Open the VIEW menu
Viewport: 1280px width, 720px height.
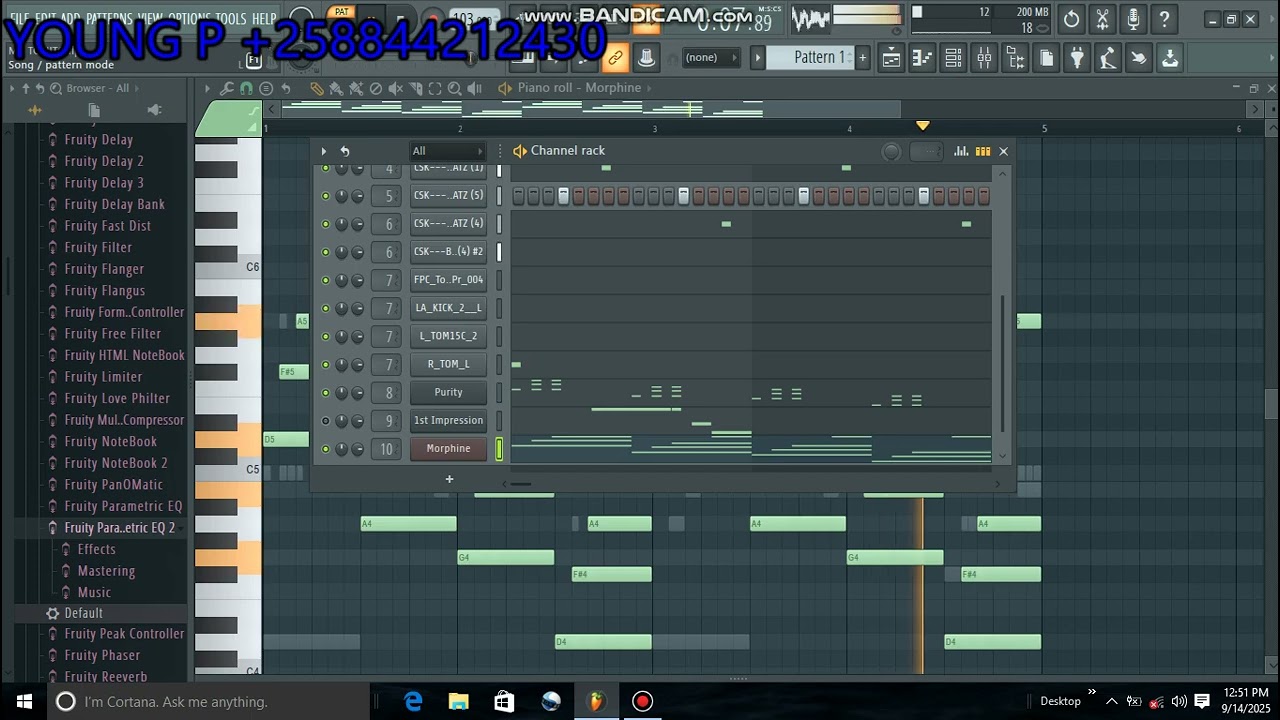150,19
